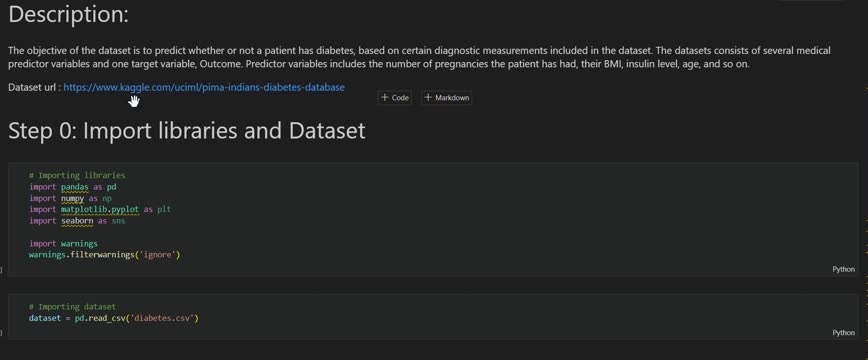Click the 'Dataset url :' label text
This screenshot has height=360, width=868.
point(34,88)
